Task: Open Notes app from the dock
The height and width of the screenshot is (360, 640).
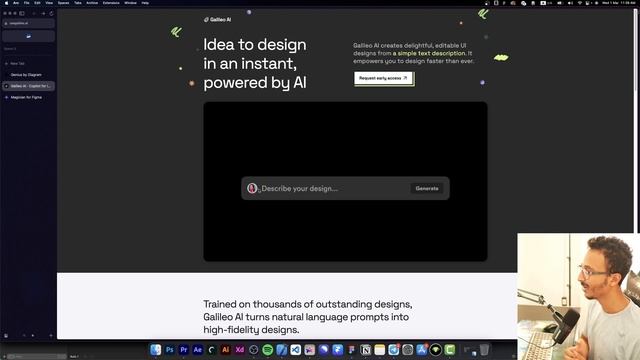Action: [380, 350]
